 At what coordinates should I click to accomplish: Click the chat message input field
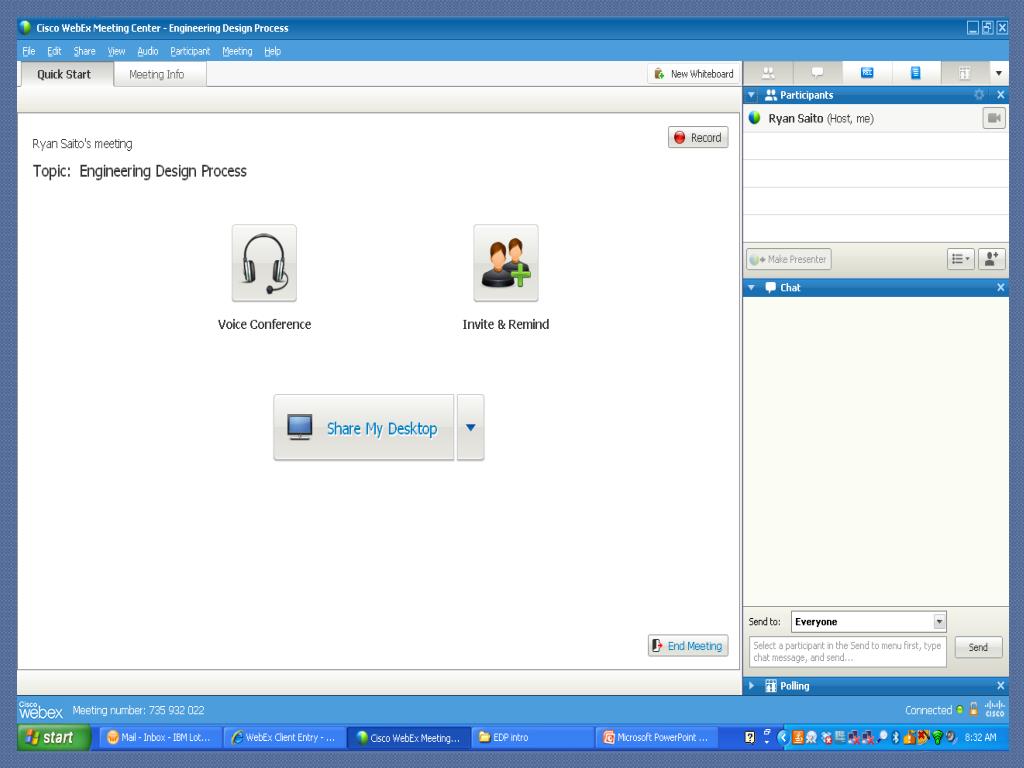[x=848, y=651]
